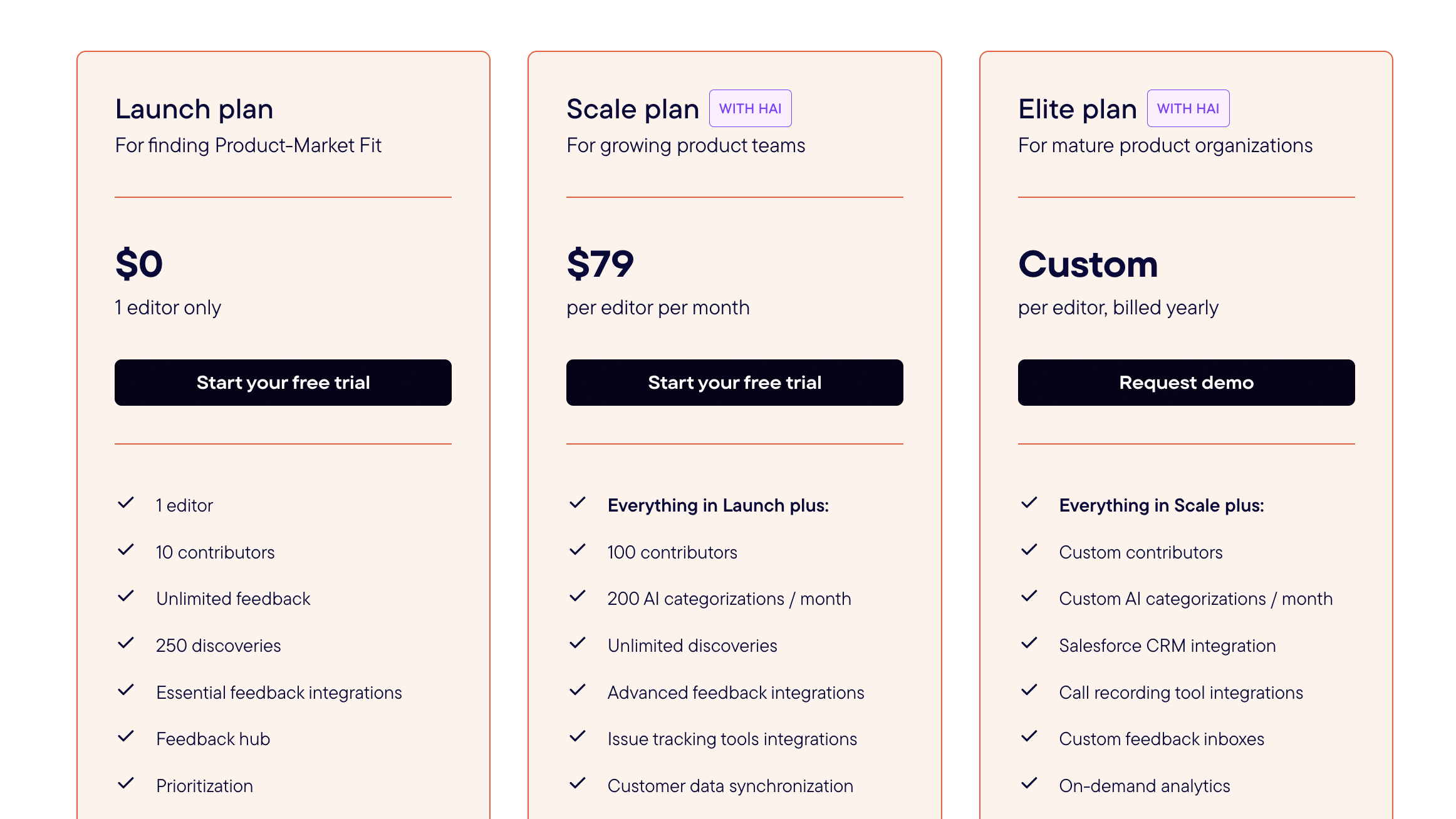Image resolution: width=1456 pixels, height=819 pixels.
Task: Toggle the WITH HAI badge on Scale plan
Action: 751,108
